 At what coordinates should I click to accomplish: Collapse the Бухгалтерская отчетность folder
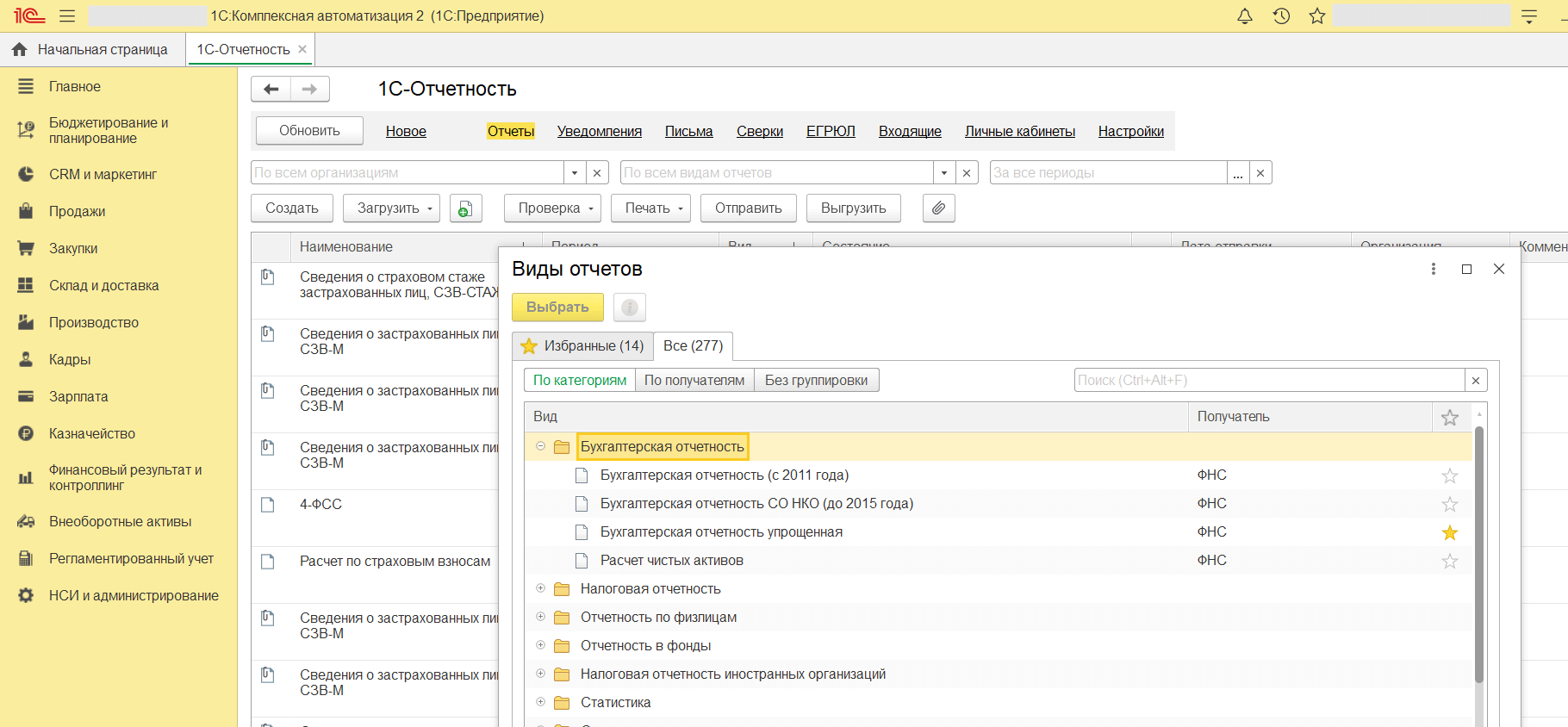coord(540,446)
